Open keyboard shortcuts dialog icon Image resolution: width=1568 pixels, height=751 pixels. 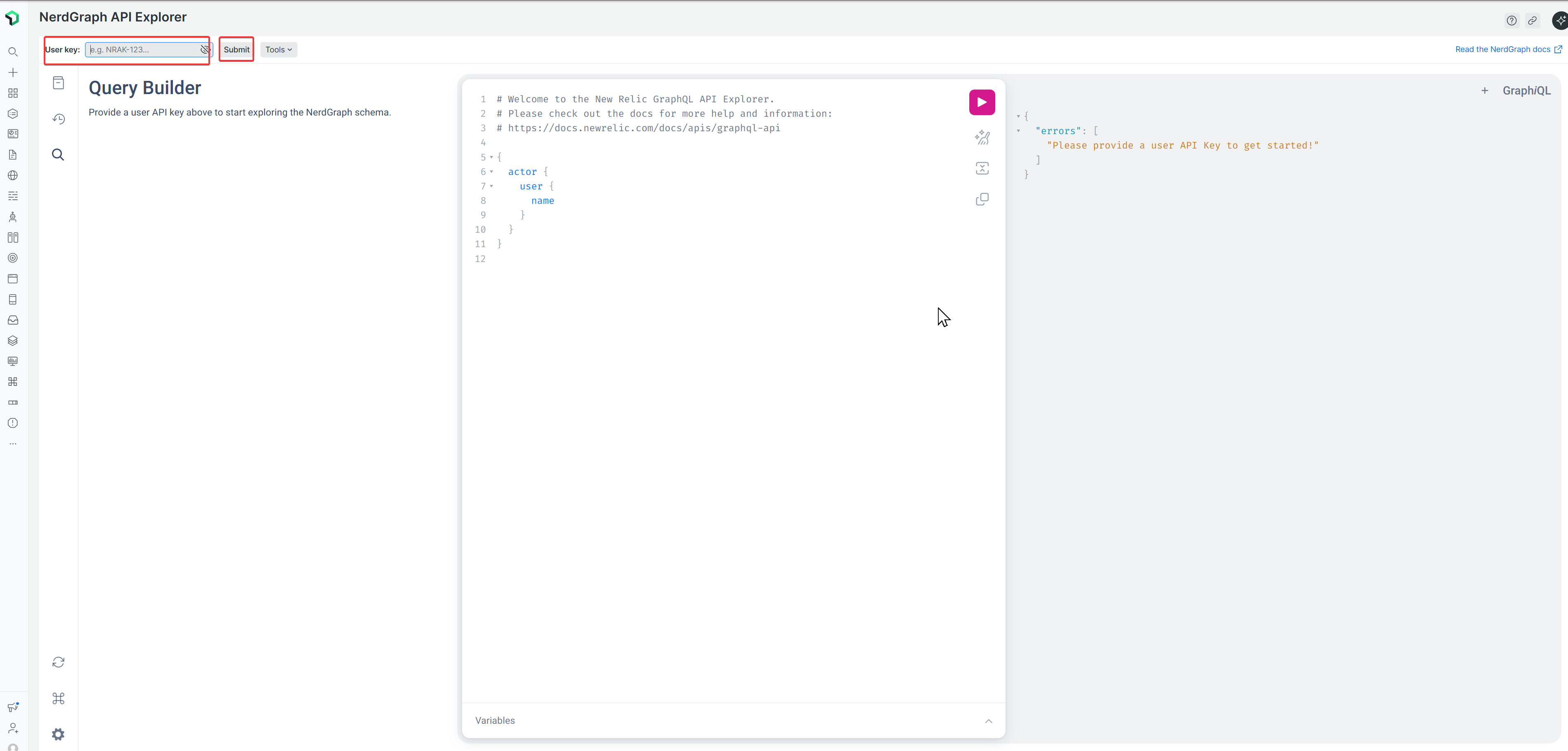click(x=59, y=698)
